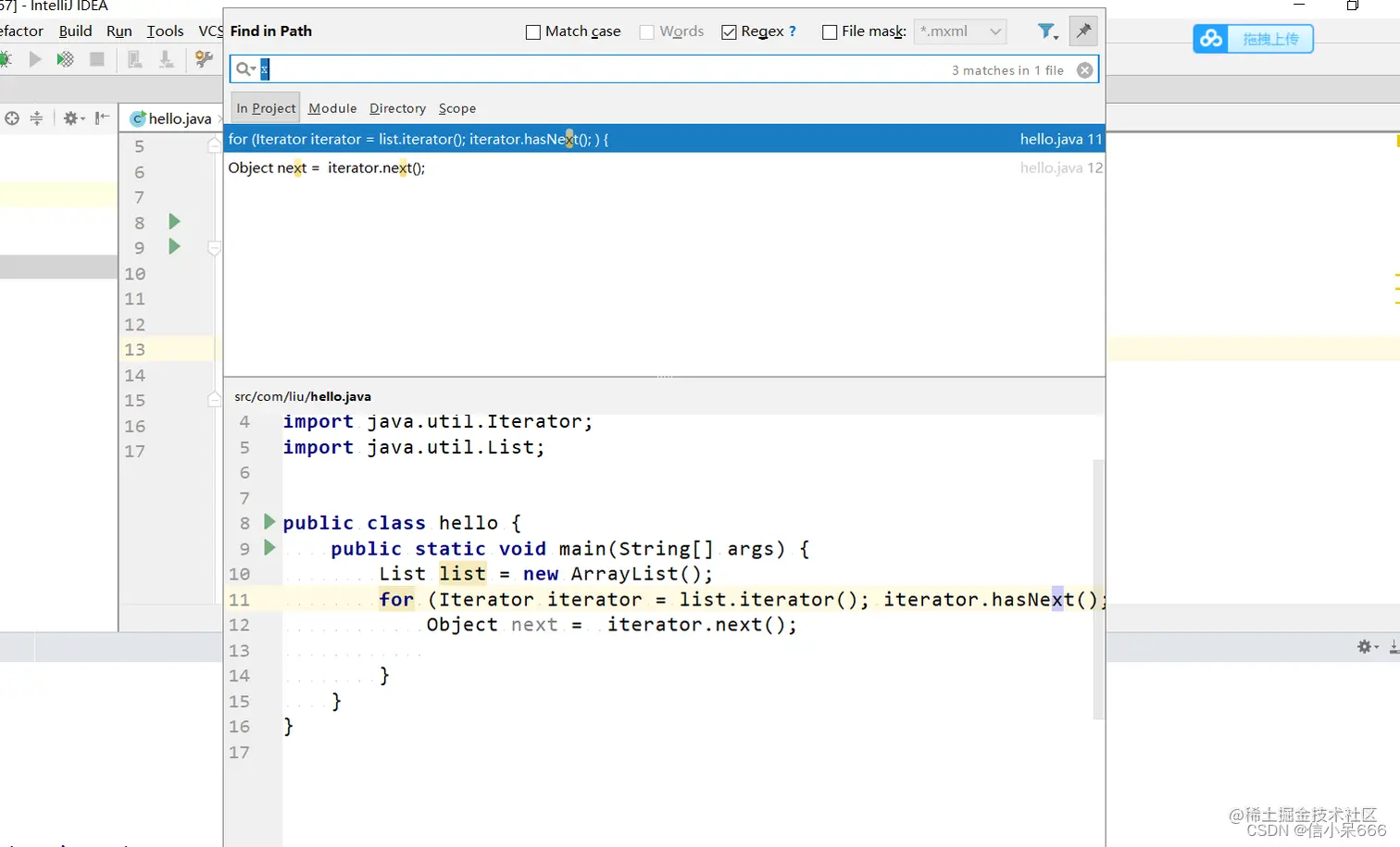
Task: Collapse fold marker at editor line 15
Action: 214,399
